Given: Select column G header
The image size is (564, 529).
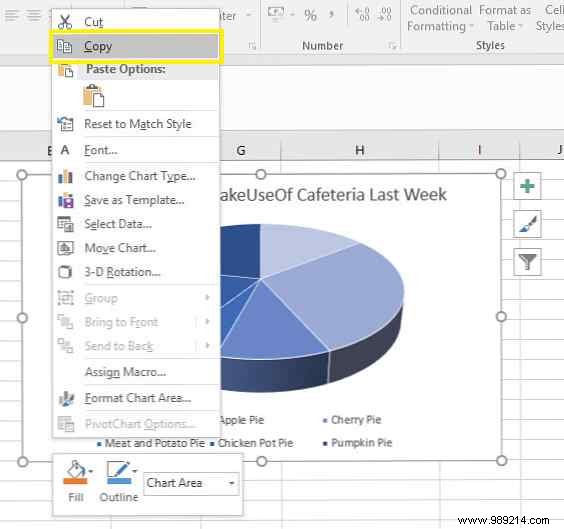Looking at the screenshot, I should (250, 150).
